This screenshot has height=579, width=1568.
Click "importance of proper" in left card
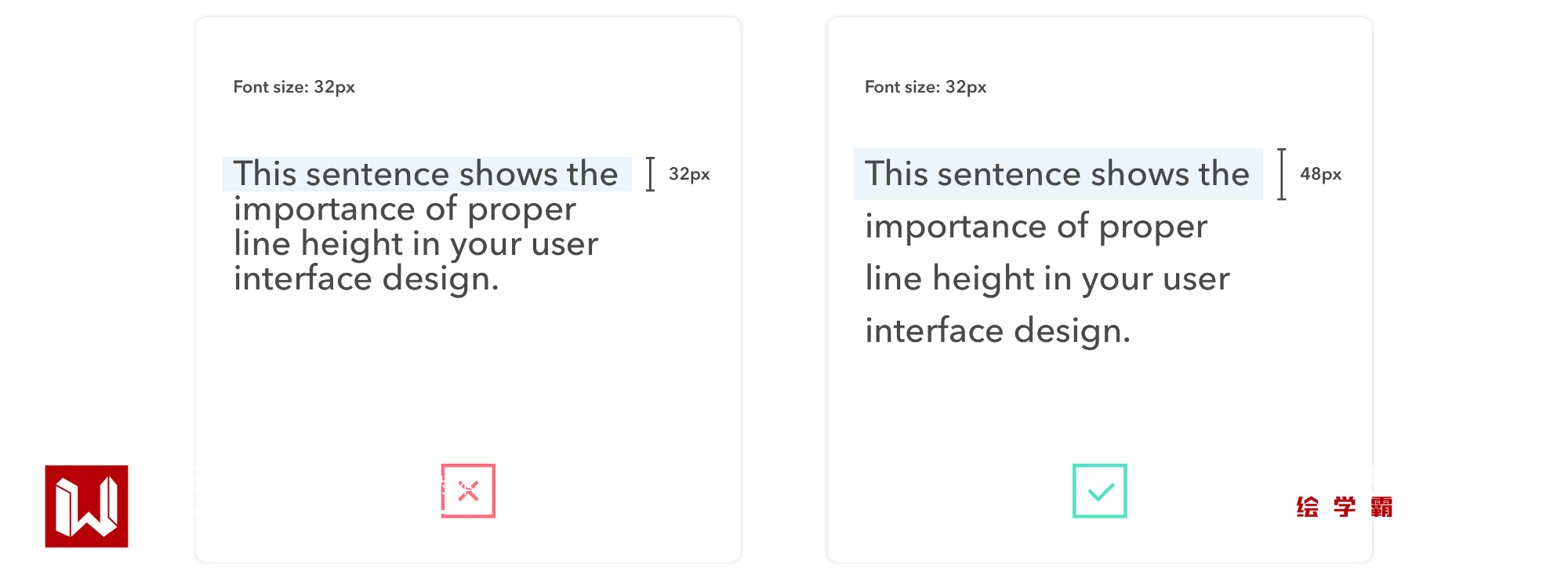coord(405,209)
